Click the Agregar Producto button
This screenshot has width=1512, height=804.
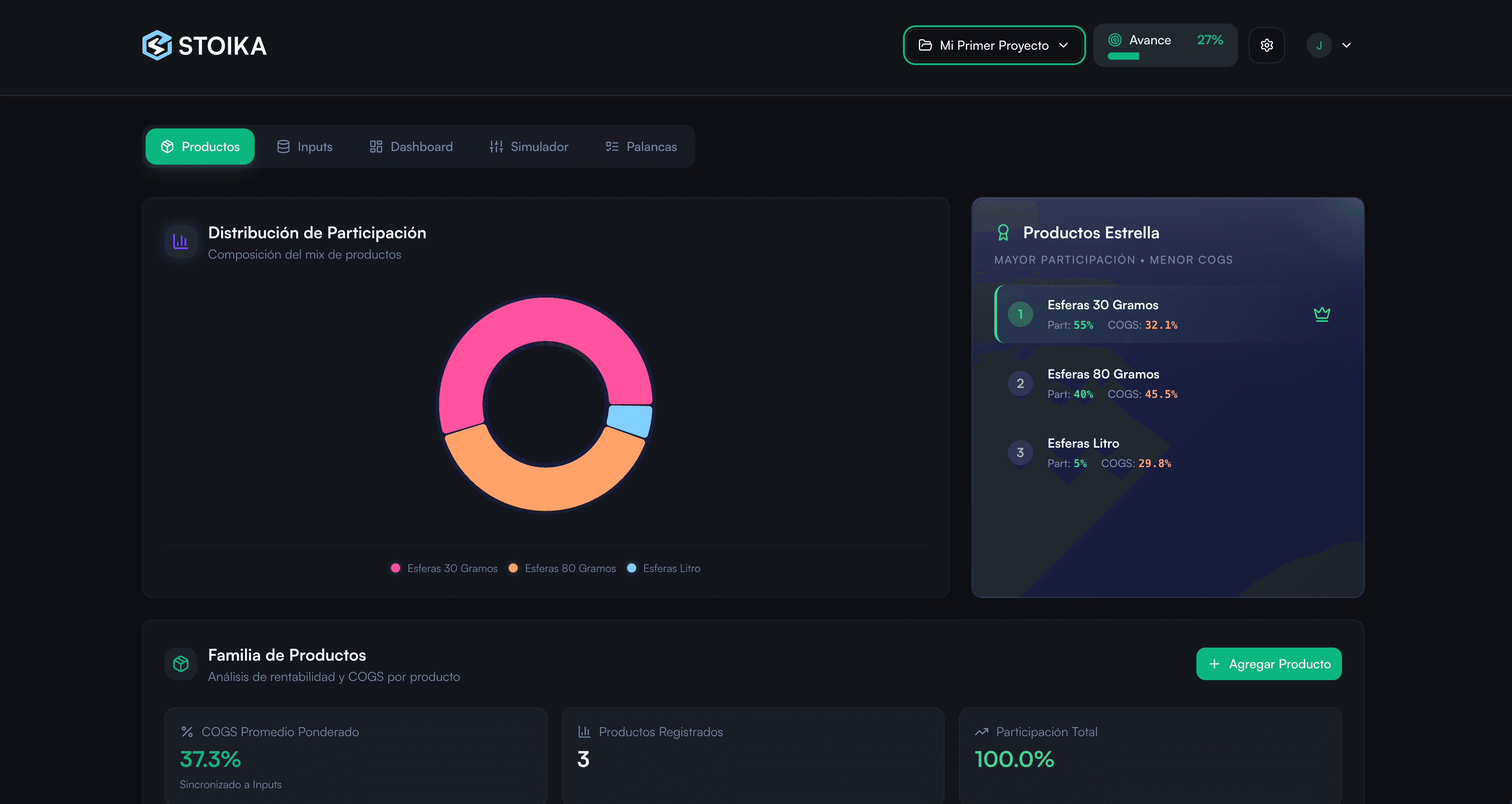(1269, 664)
